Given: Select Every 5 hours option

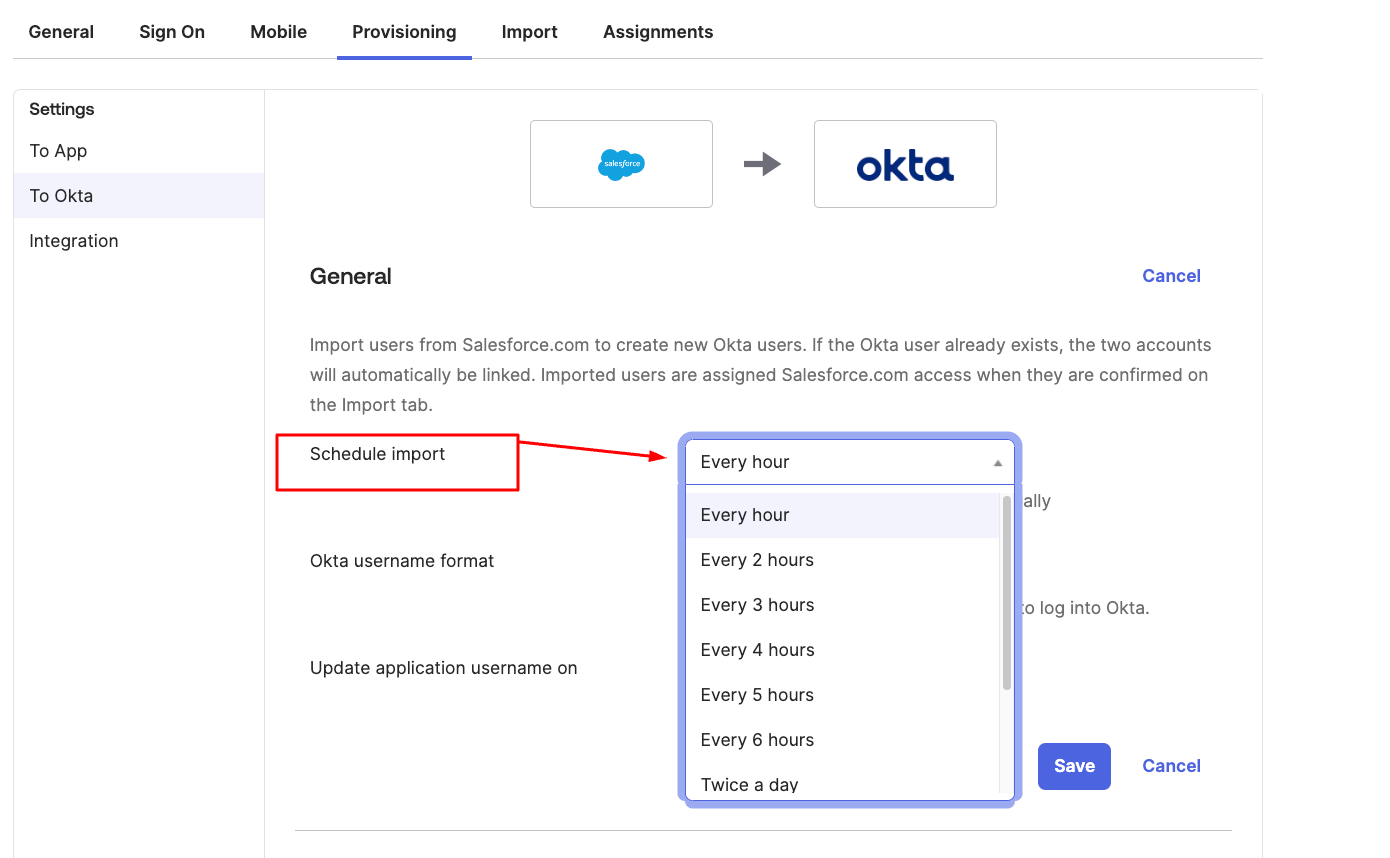Looking at the screenshot, I should point(842,695).
